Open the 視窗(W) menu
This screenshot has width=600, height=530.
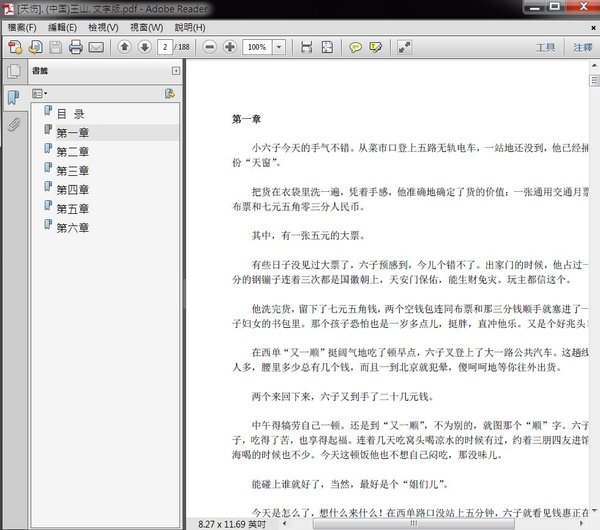coord(146,28)
